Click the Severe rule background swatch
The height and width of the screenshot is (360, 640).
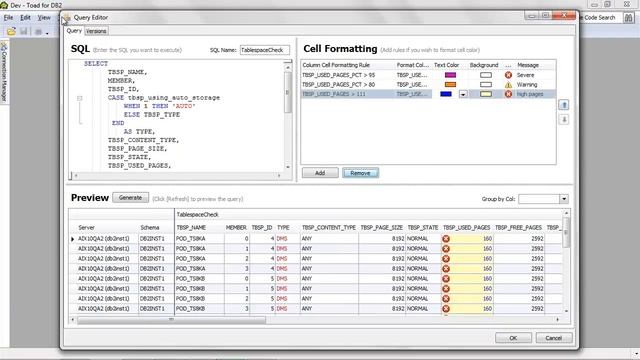(x=486, y=75)
